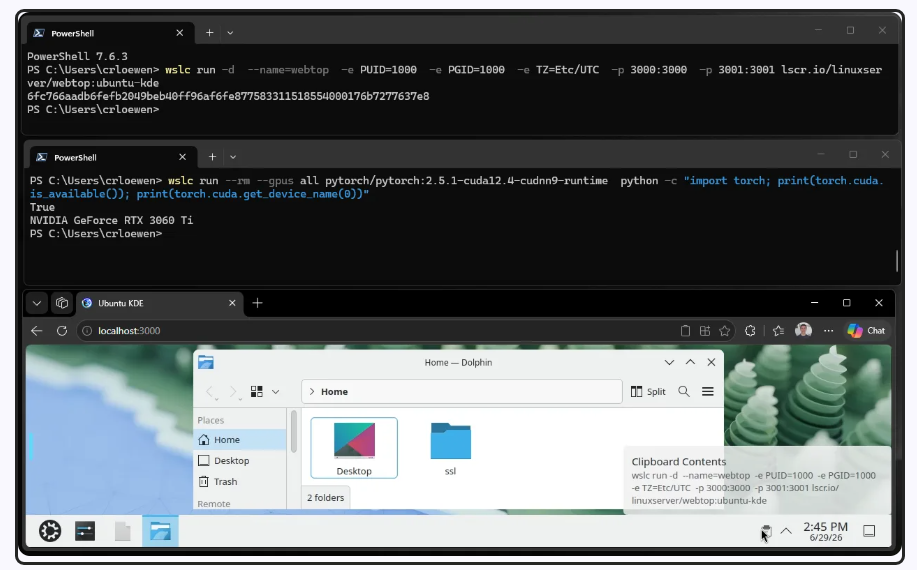Open the KDE application launcher
This screenshot has height=570, width=917.
pyautogui.click(x=50, y=531)
